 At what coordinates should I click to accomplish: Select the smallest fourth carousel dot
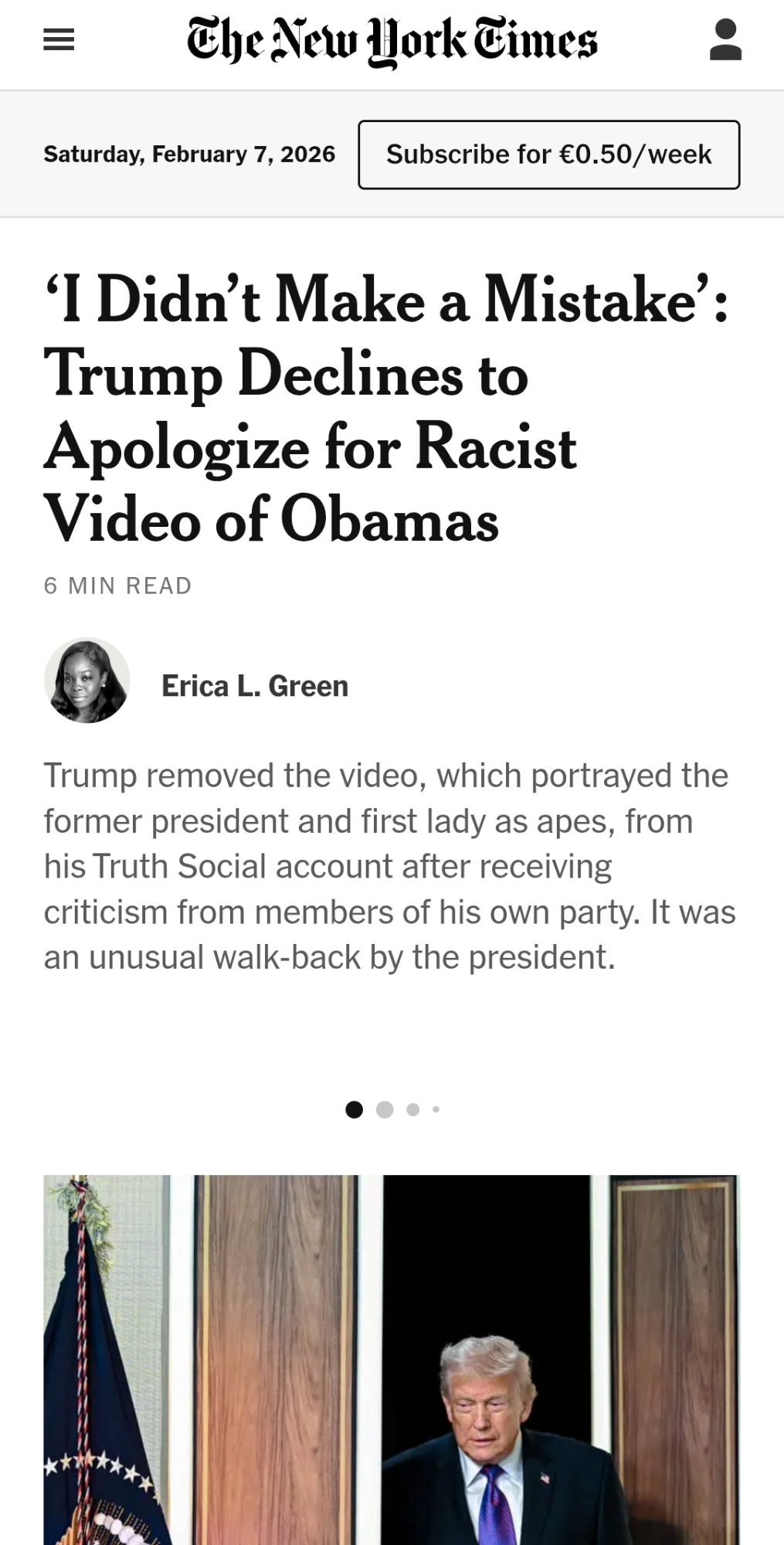pos(436,1109)
